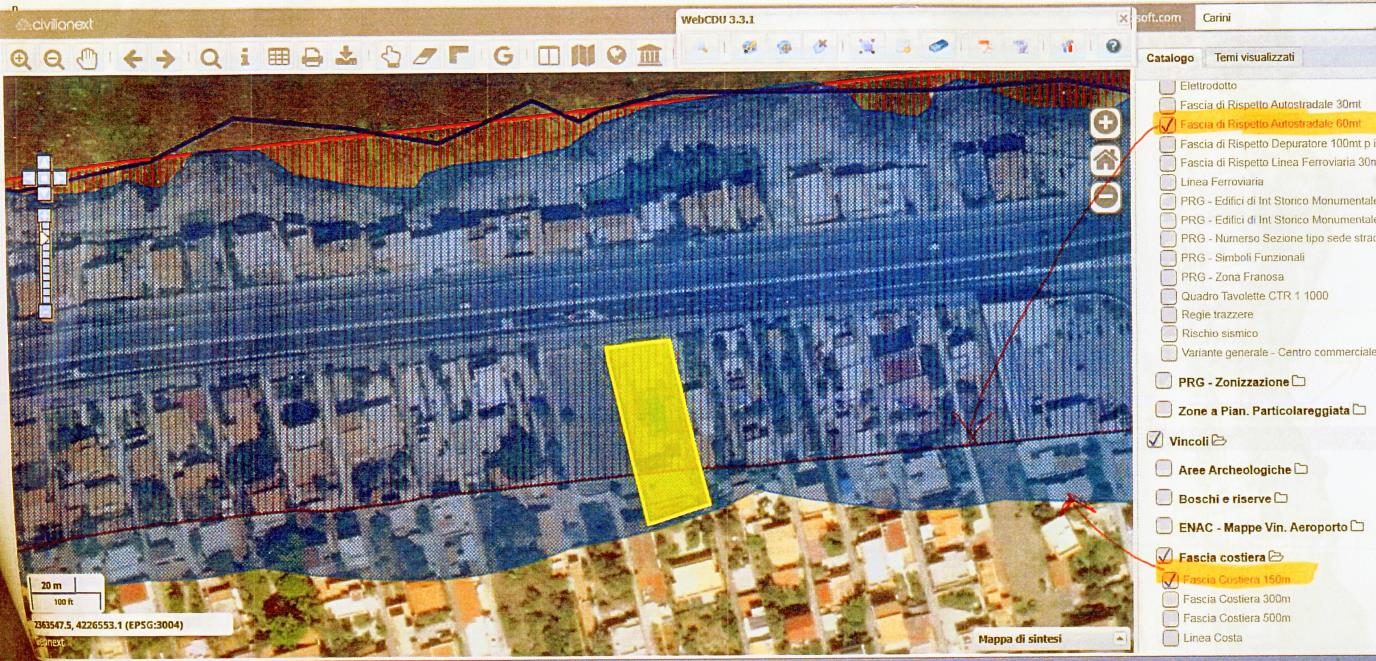Select the eraser clear tool

[x=425, y=56]
